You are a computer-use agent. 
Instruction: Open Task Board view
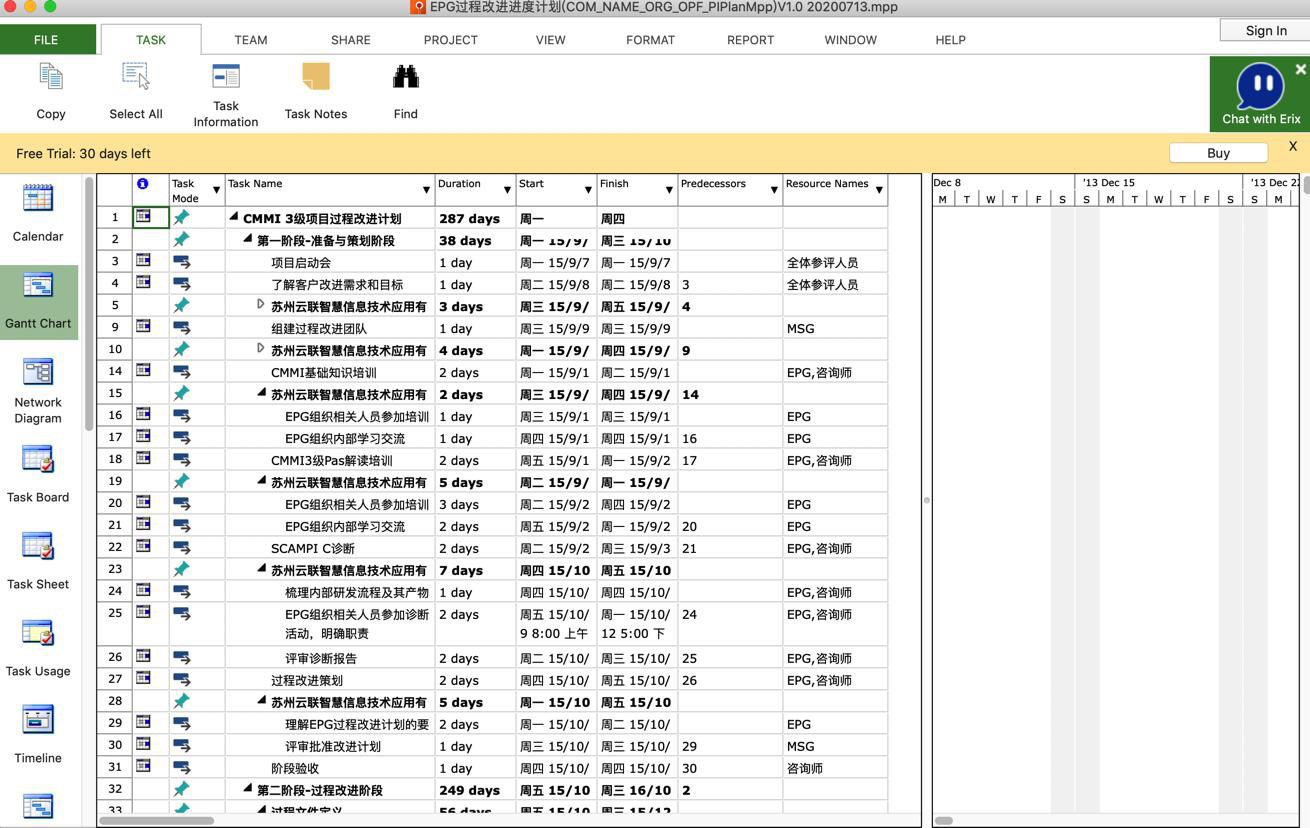pyautogui.click(x=38, y=474)
